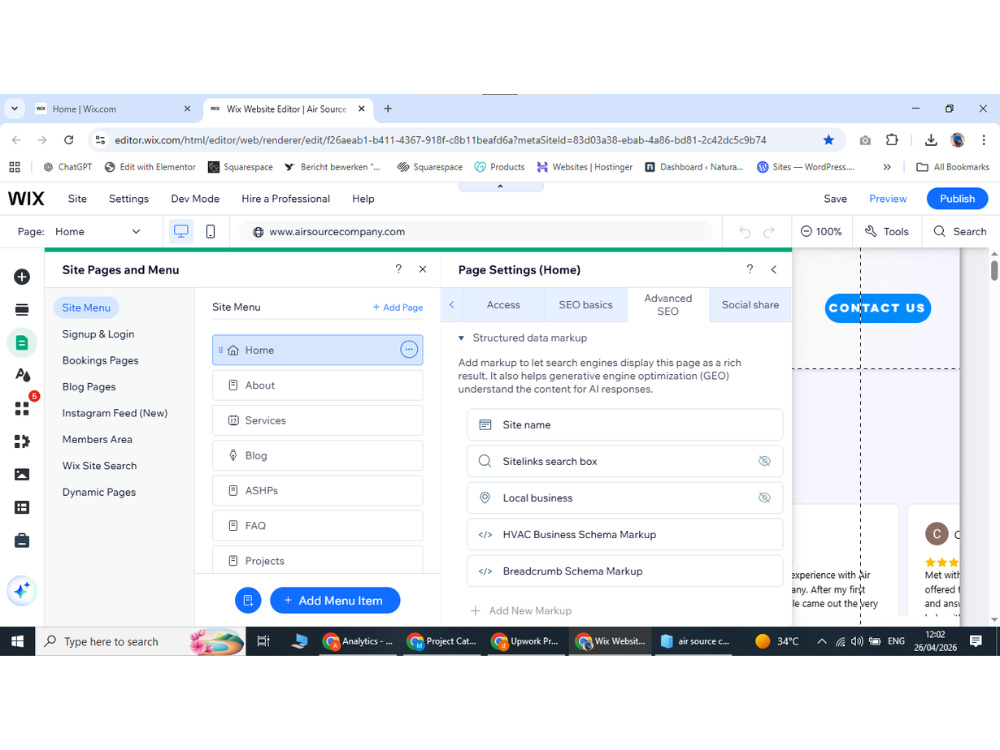Switch to the Social share tab
Screen dimensions: 1000x750
[x=750, y=305]
